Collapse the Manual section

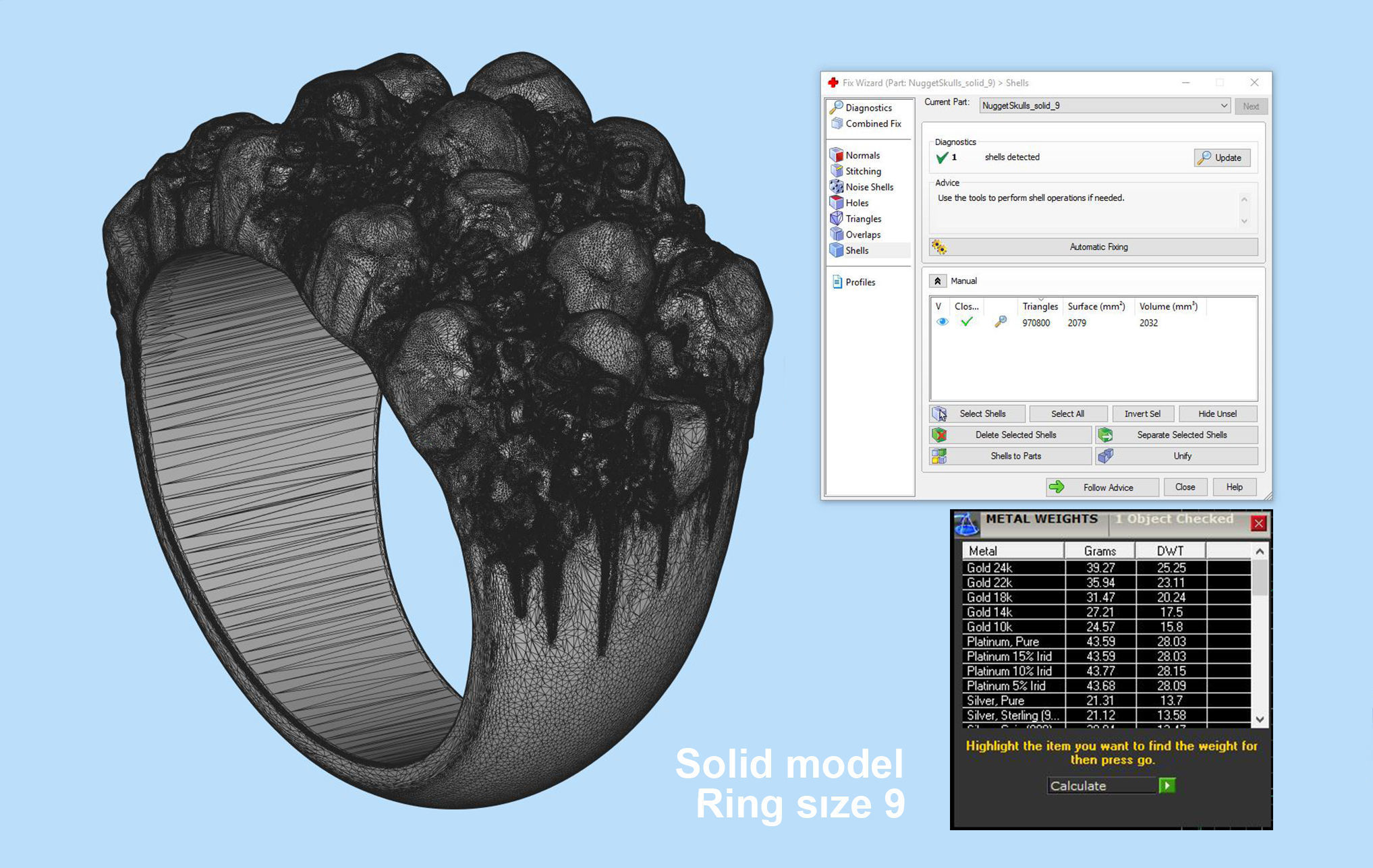937,281
